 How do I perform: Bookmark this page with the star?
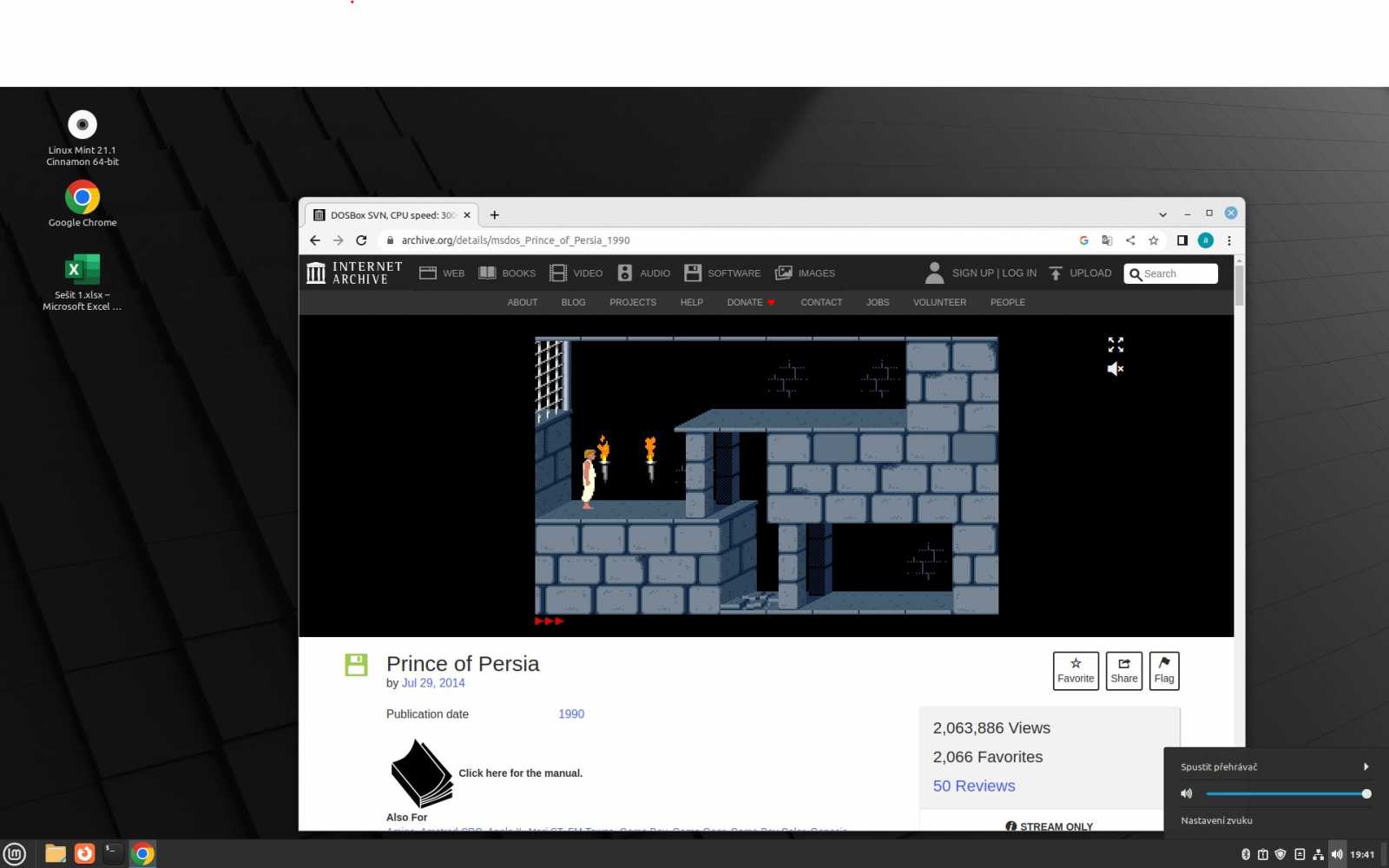point(1154,240)
